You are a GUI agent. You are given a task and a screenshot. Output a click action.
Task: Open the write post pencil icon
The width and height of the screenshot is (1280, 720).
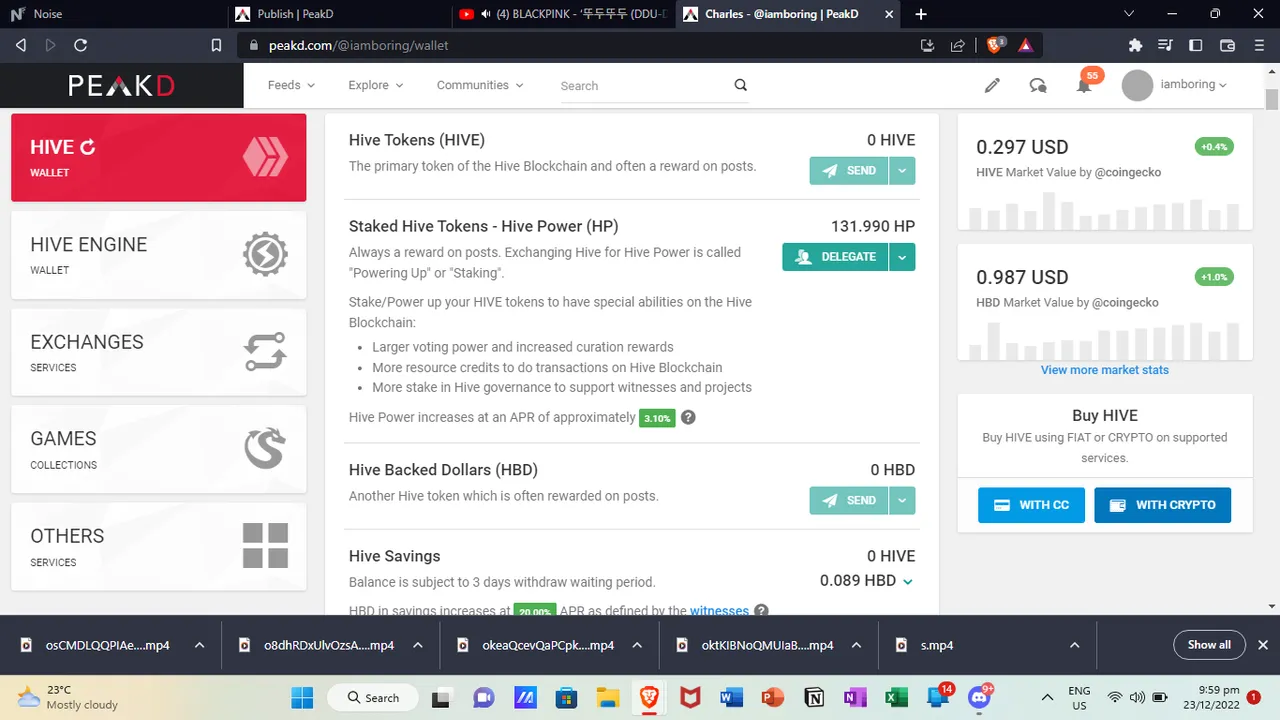tap(992, 85)
